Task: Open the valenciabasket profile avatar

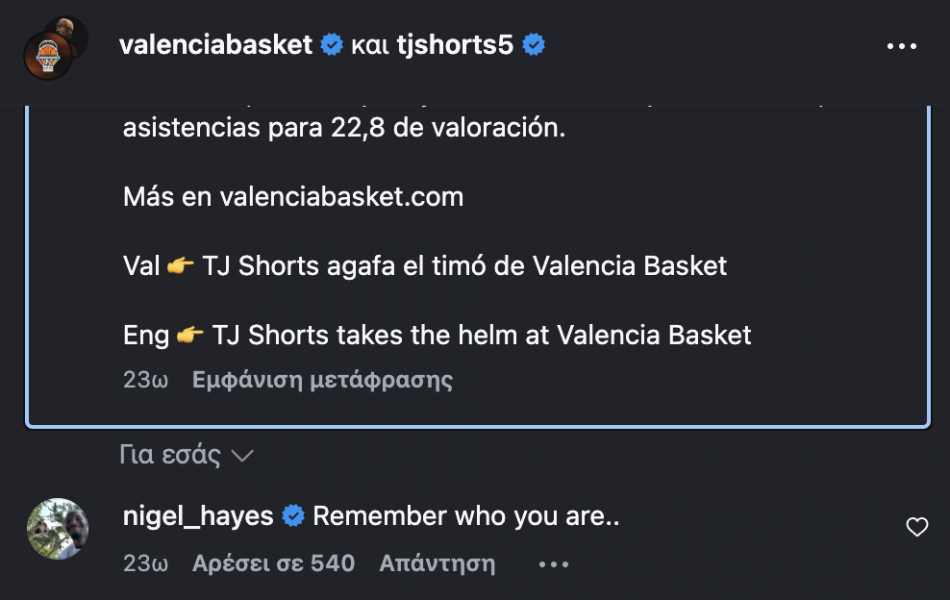Action: pyautogui.click(x=50, y=53)
